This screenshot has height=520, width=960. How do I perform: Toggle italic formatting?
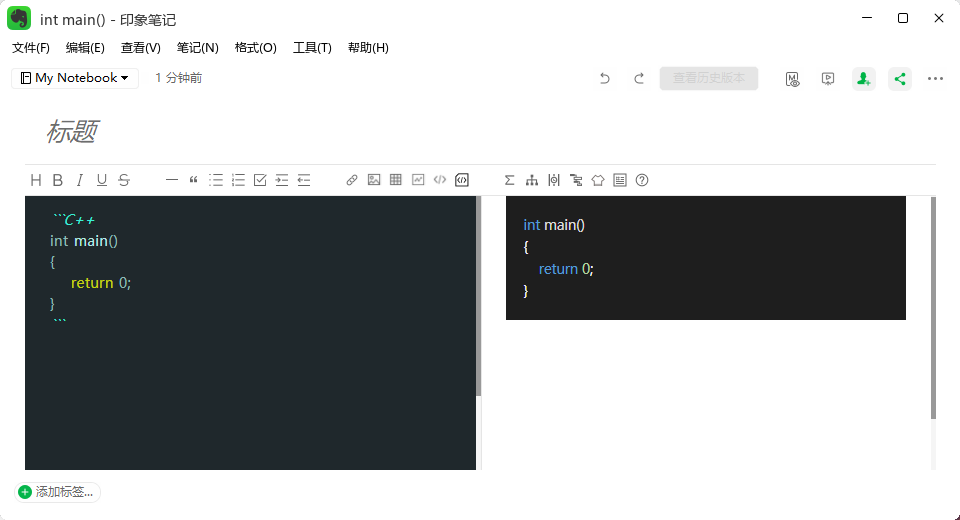click(80, 180)
